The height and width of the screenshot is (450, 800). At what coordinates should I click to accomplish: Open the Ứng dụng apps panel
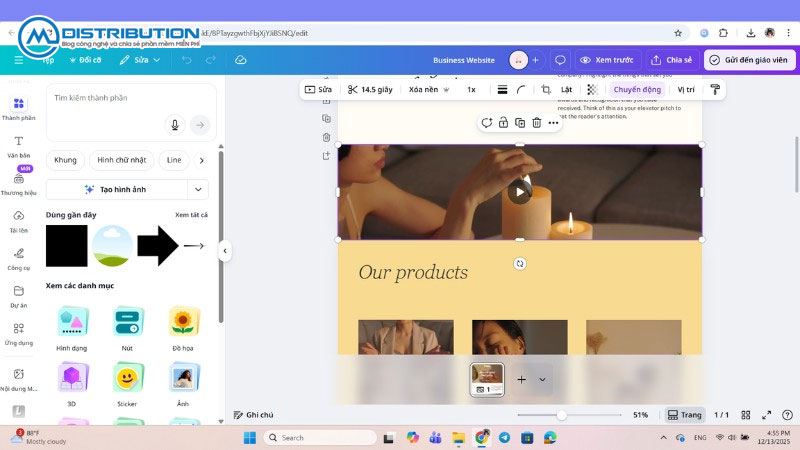[19, 334]
